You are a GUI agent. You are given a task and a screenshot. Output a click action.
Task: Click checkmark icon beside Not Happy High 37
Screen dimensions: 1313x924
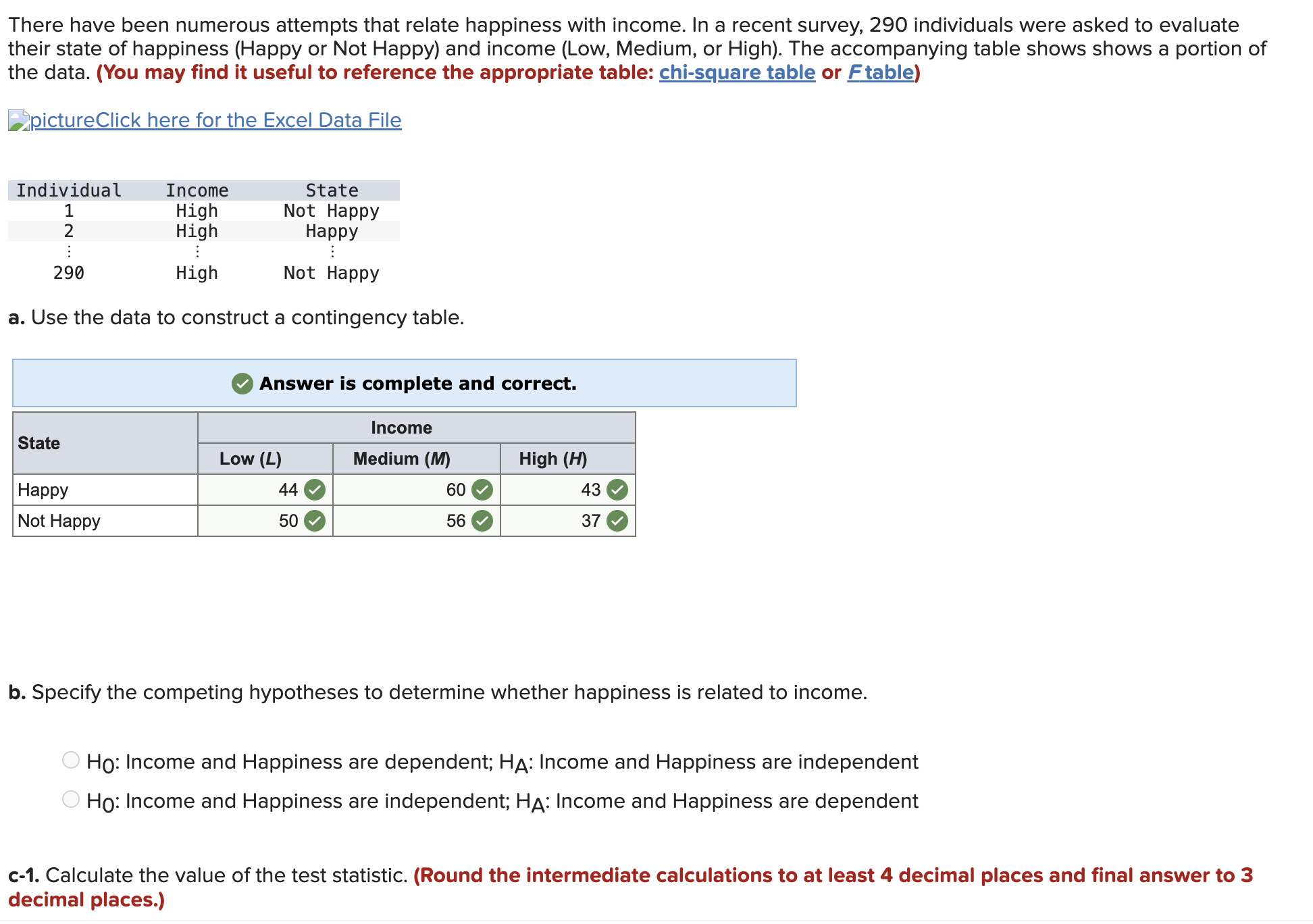pos(617,521)
